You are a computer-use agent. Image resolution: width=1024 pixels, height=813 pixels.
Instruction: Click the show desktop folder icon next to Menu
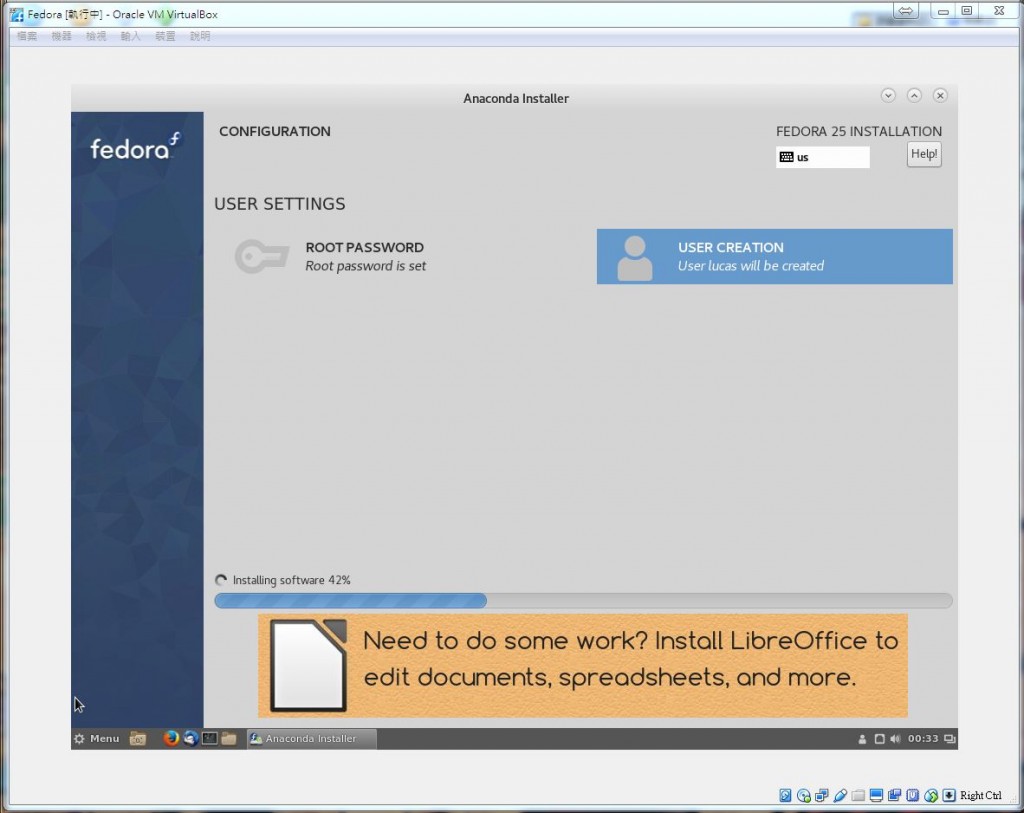138,738
